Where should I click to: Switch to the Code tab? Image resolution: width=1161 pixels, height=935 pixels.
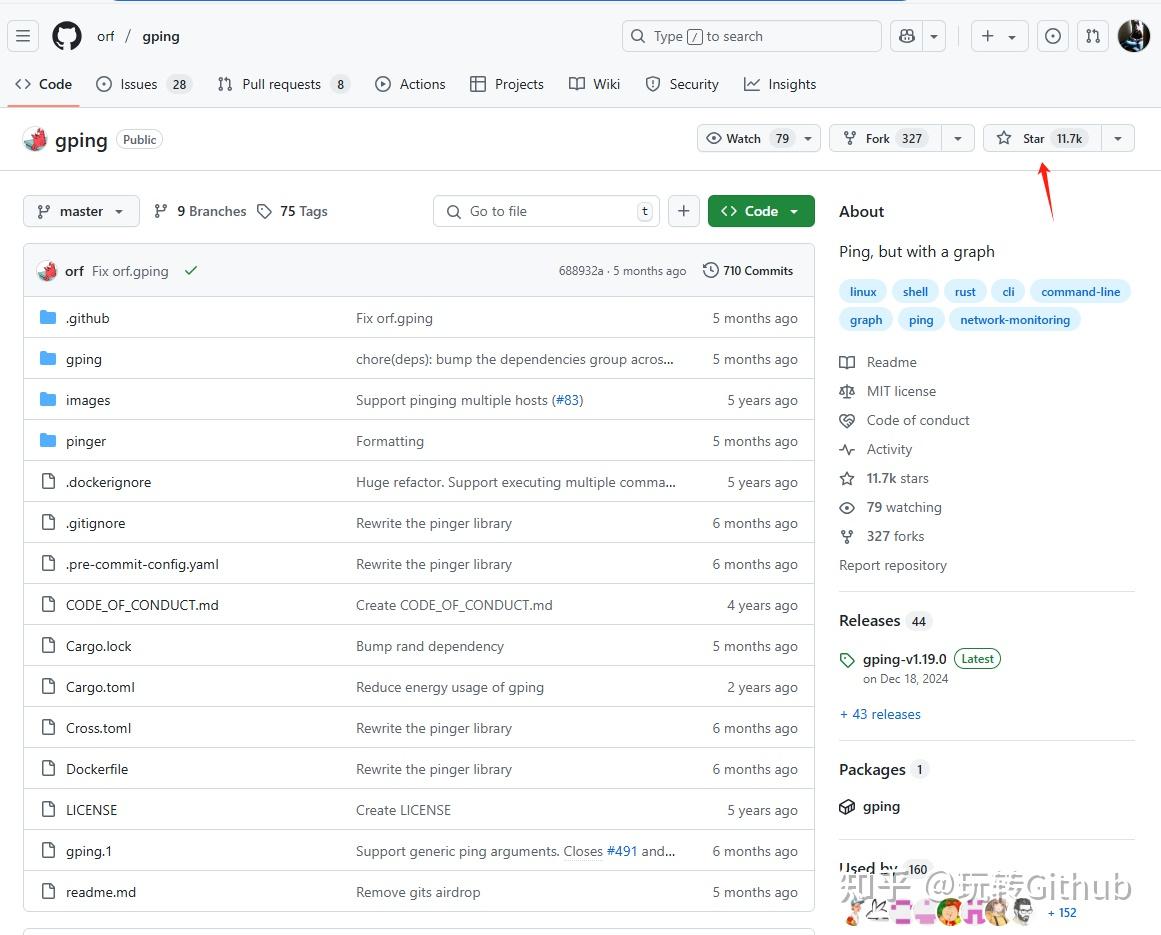coord(44,84)
